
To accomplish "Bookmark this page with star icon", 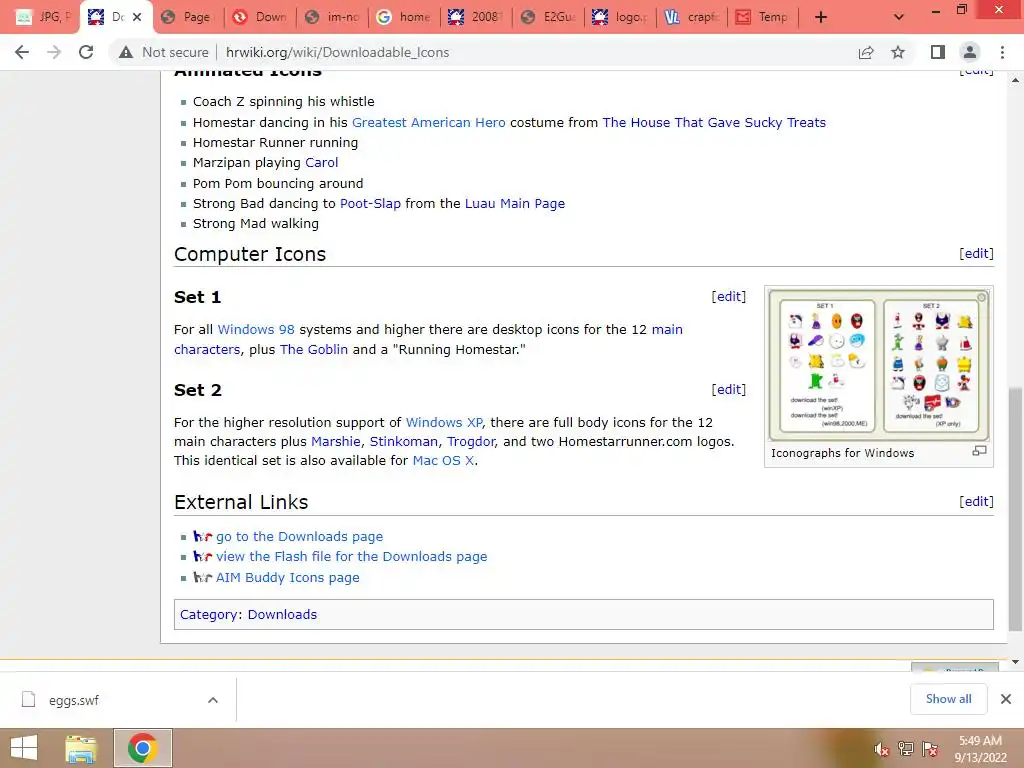I will click(898, 52).
